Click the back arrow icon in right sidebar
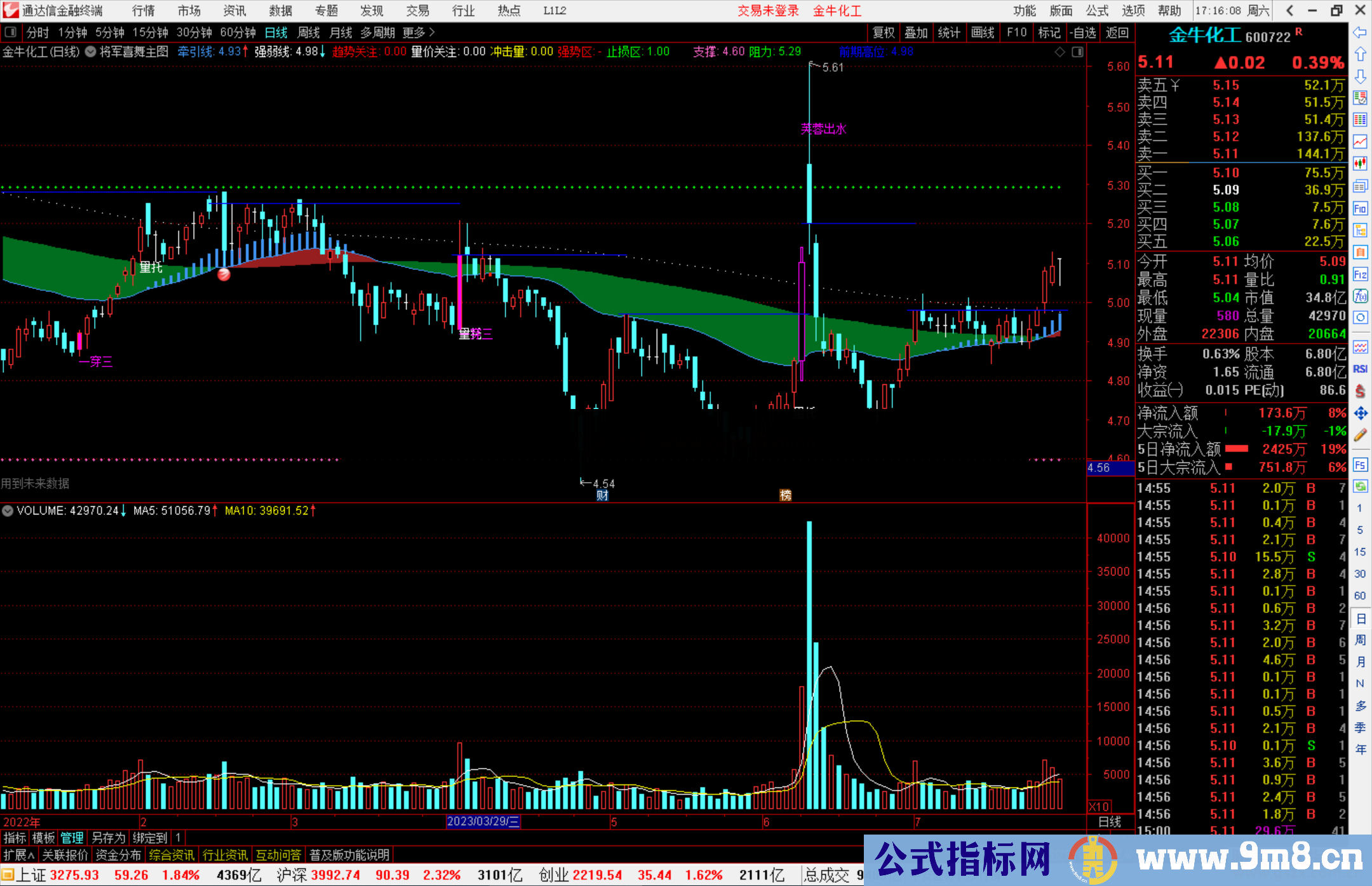This screenshot has height=886, width=1372. coord(1360,32)
